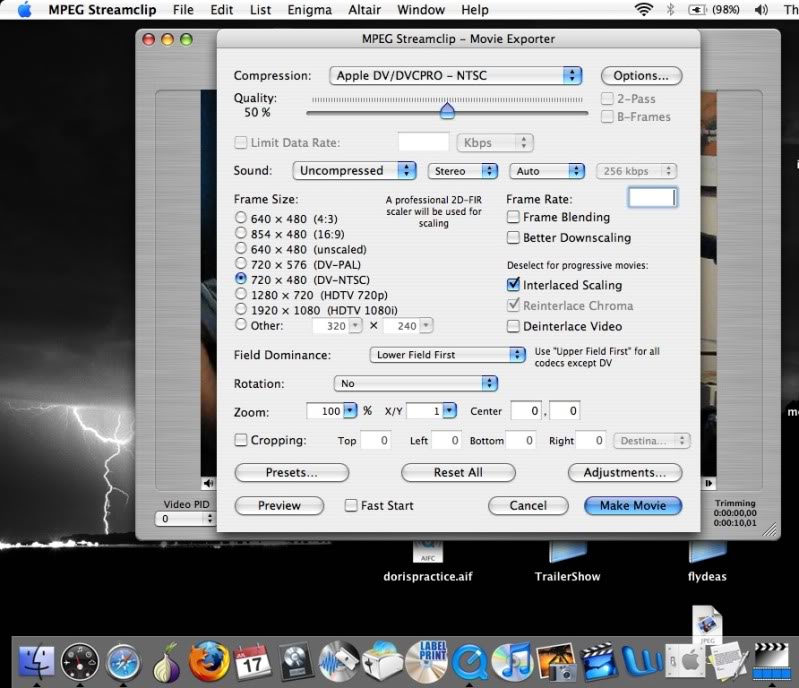Open System Preferences in the dock

[x=685, y=662]
